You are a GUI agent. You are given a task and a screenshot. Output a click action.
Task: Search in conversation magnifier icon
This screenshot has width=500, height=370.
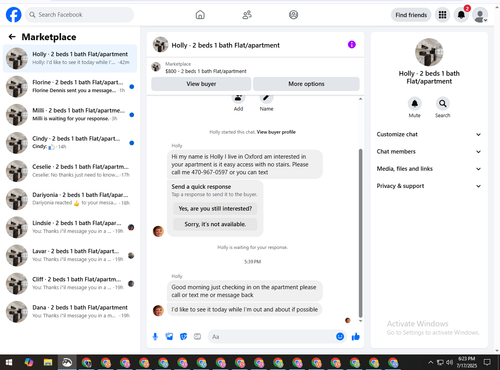tap(443, 104)
